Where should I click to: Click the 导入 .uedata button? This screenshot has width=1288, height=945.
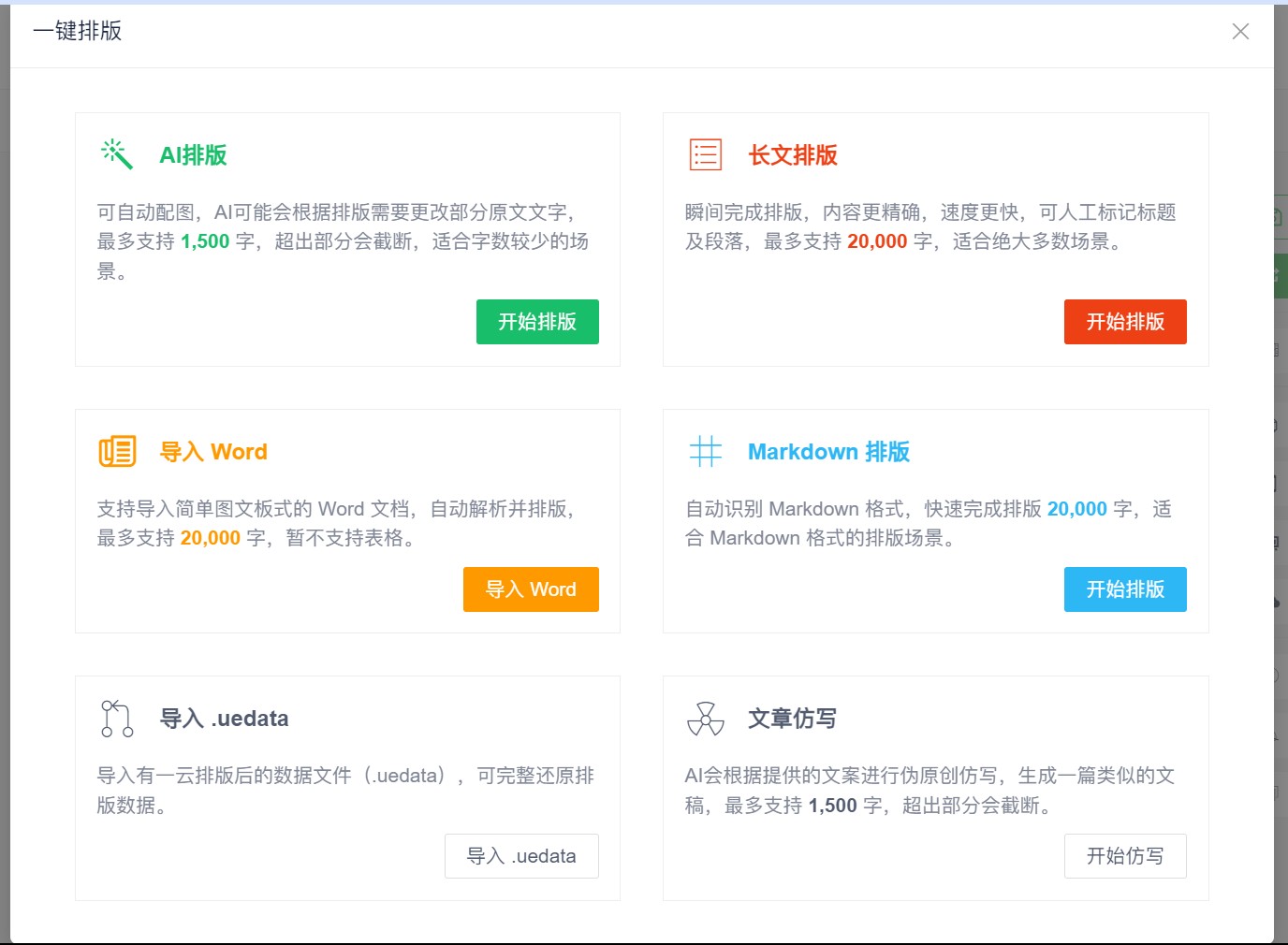coord(521,856)
